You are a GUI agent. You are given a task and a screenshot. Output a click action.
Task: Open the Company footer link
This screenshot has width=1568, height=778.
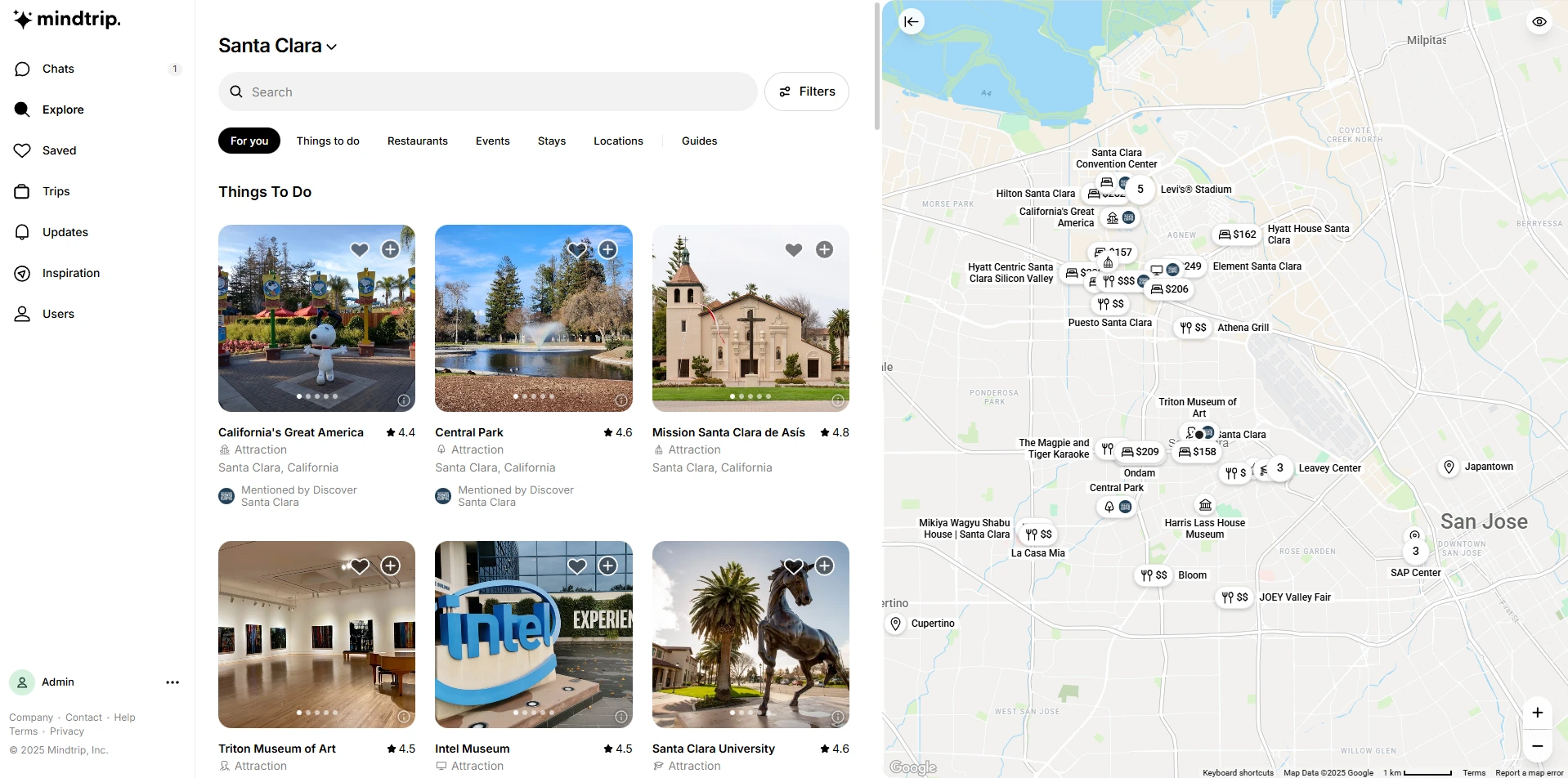(x=31, y=718)
